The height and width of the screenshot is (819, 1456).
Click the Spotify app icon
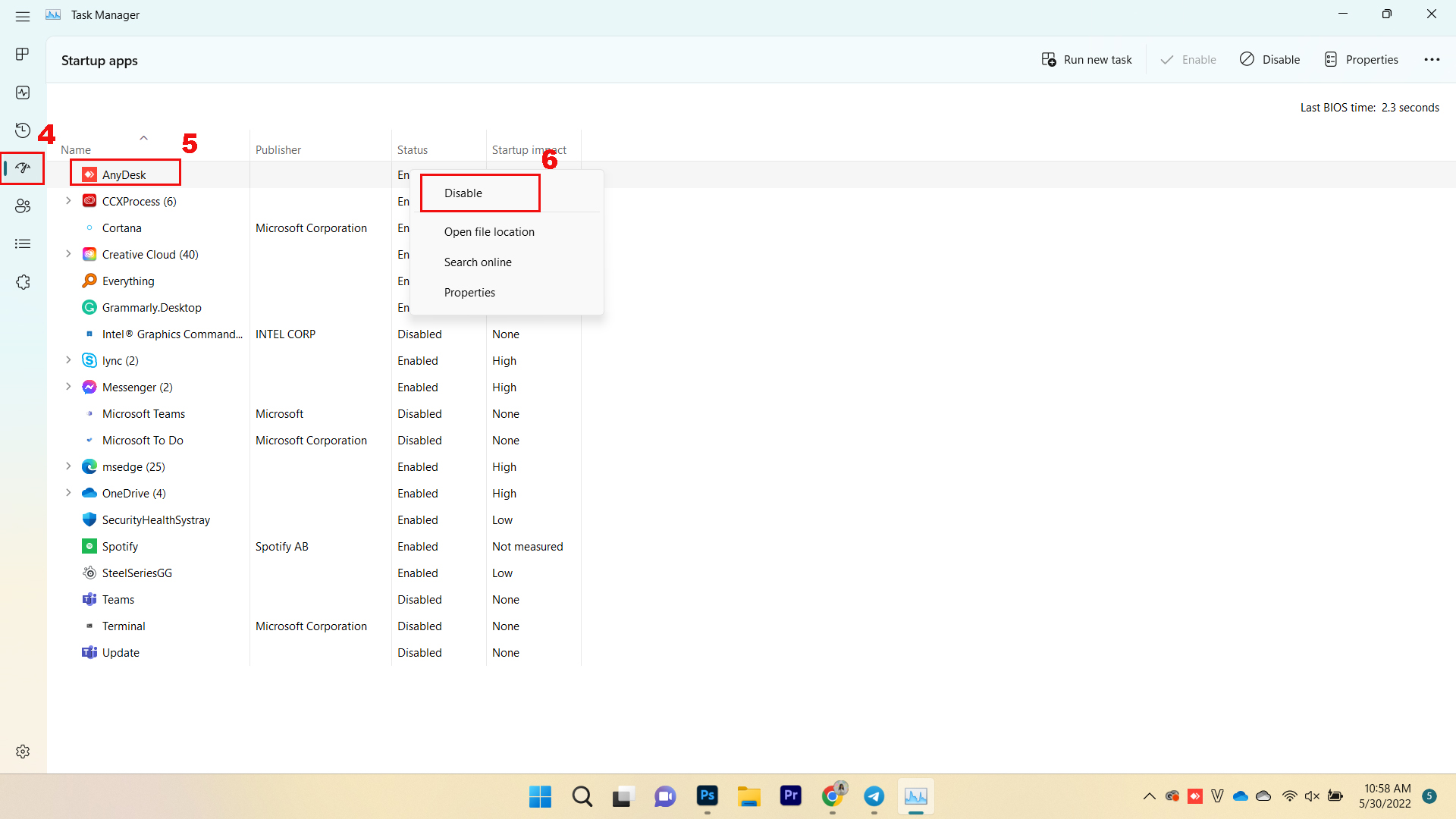click(x=89, y=546)
